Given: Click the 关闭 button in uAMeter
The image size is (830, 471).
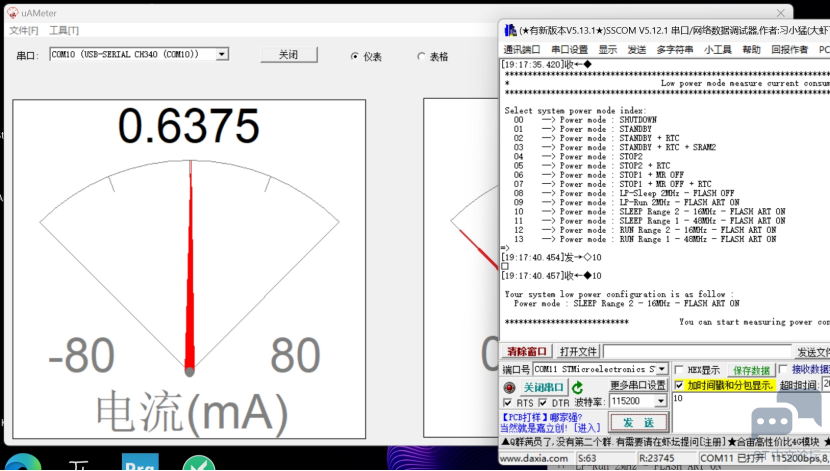Looking at the screenshot, I should [x=288, y=55].
